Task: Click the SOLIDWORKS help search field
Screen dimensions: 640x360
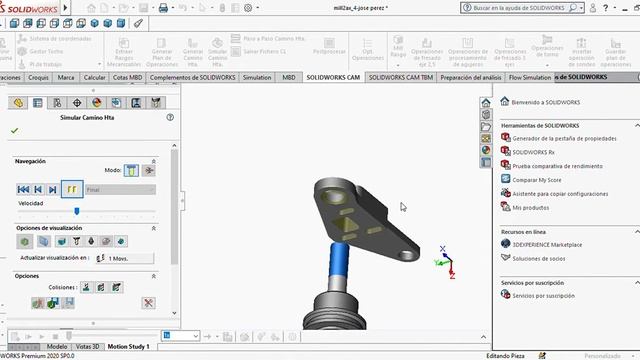Action: coord(519,8)
